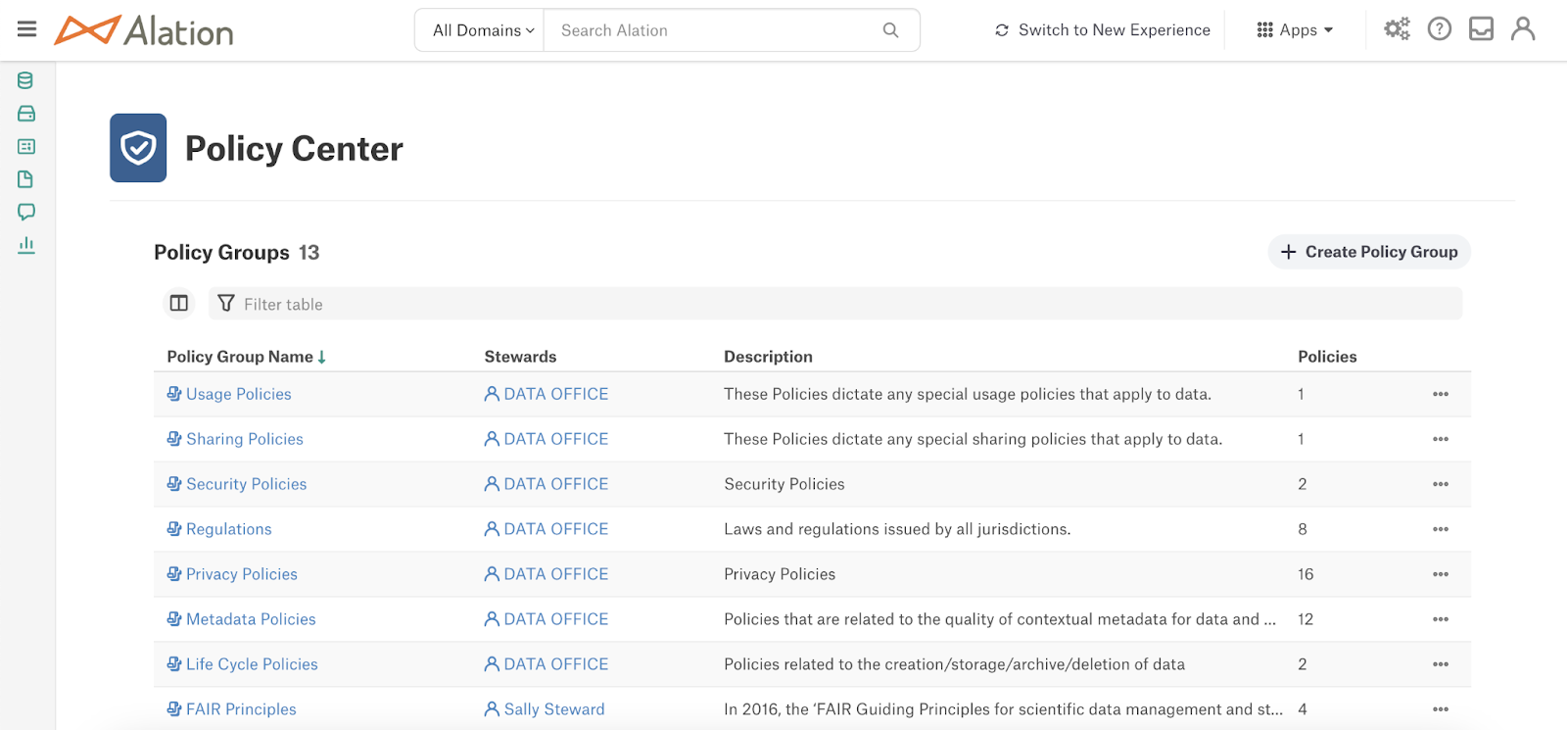Focus the Filter table field

click(835, 304)
